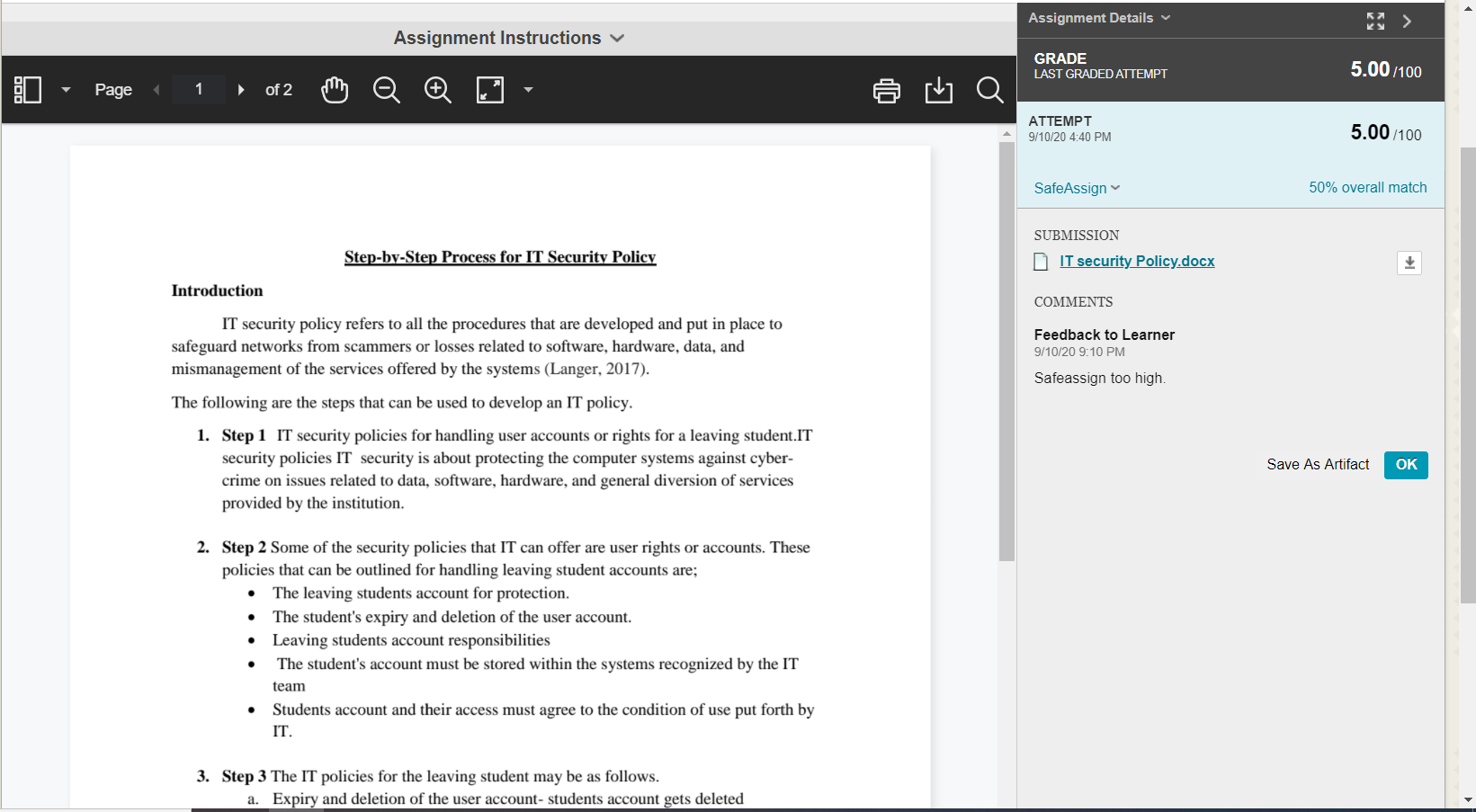Image resolution: width=1476 pixels, height=812 pixels.
Task: Expand the SafeAssign section
Action: (1077, 188)
